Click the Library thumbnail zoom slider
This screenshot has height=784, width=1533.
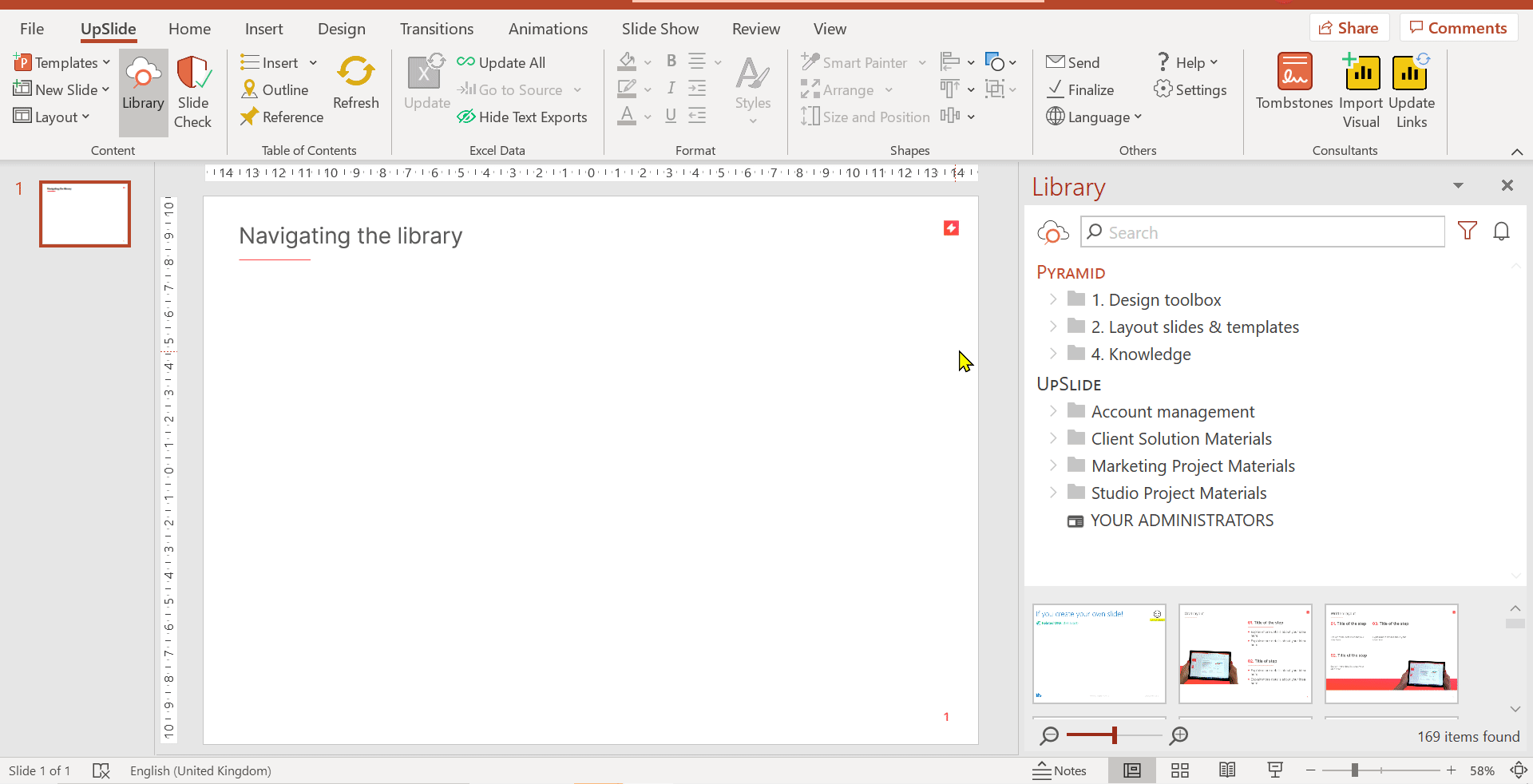pyautogui.click(x=1114, y=735)
